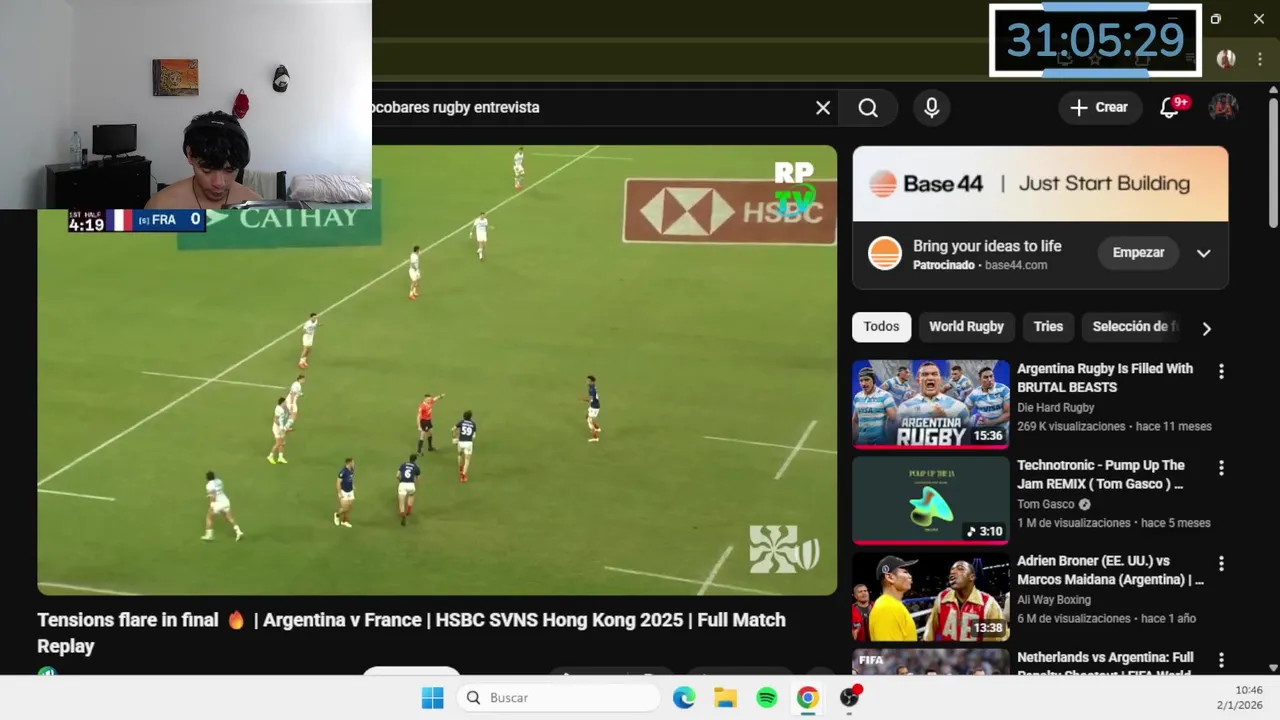Open Chrome three-dot menu

(1259, 59)
